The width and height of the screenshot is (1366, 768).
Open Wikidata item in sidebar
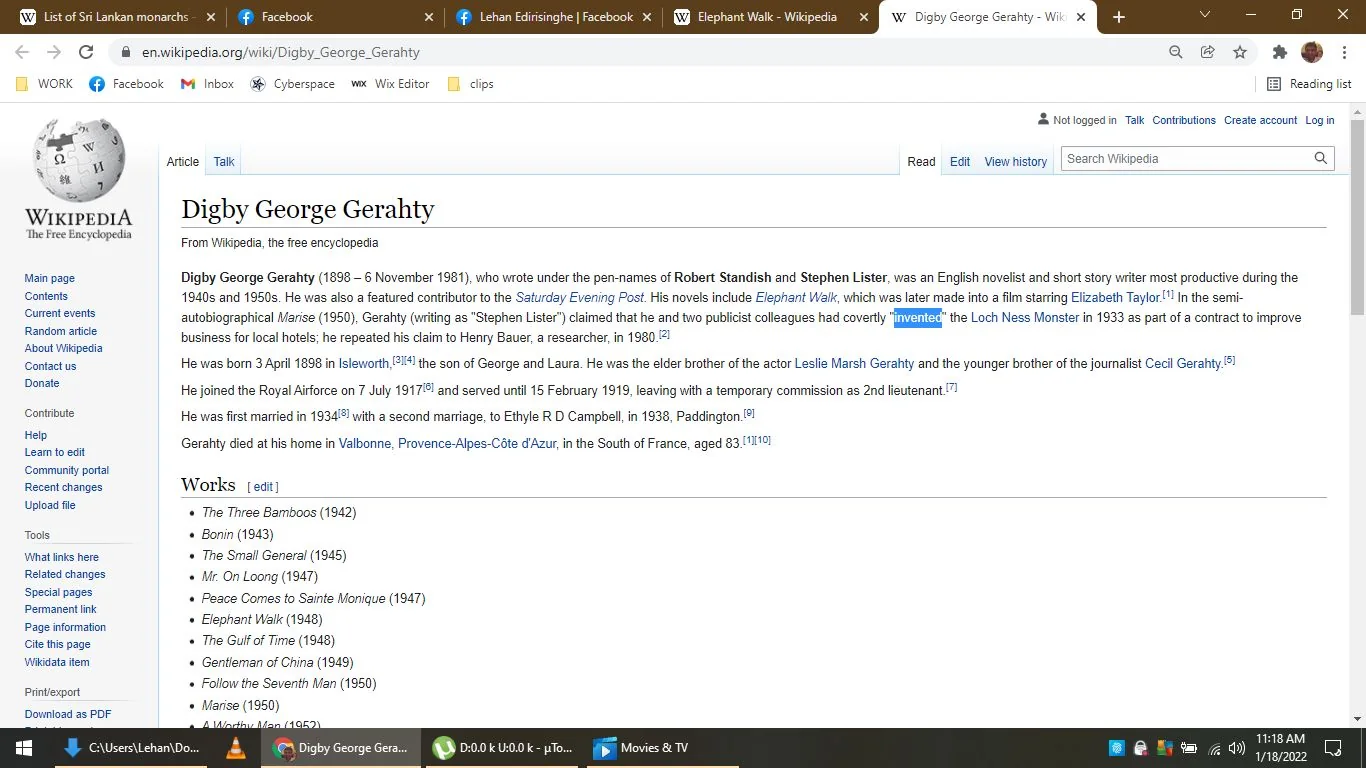(57, 662)
